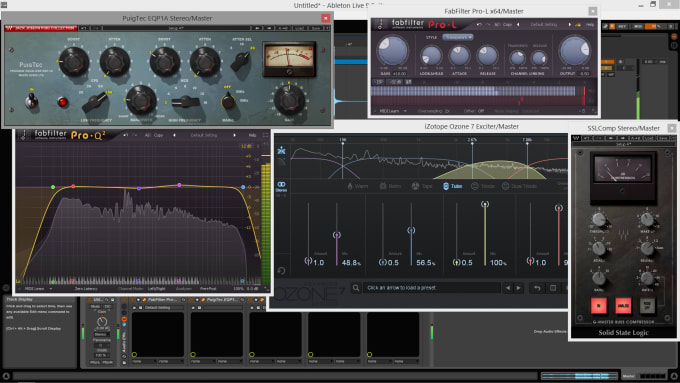680x383 pixels.
Task: Toggle SSLComp IN button
Action: tap(599, 306)
